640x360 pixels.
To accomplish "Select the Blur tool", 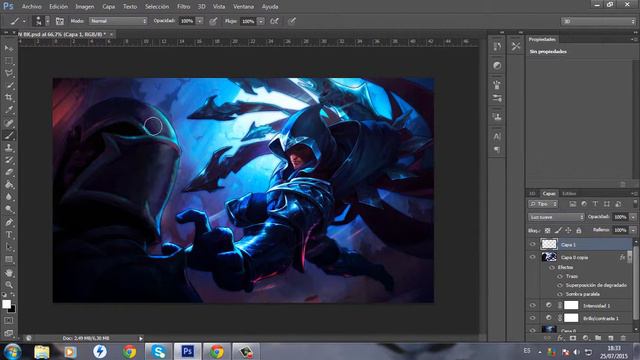I will coord(9,197).
